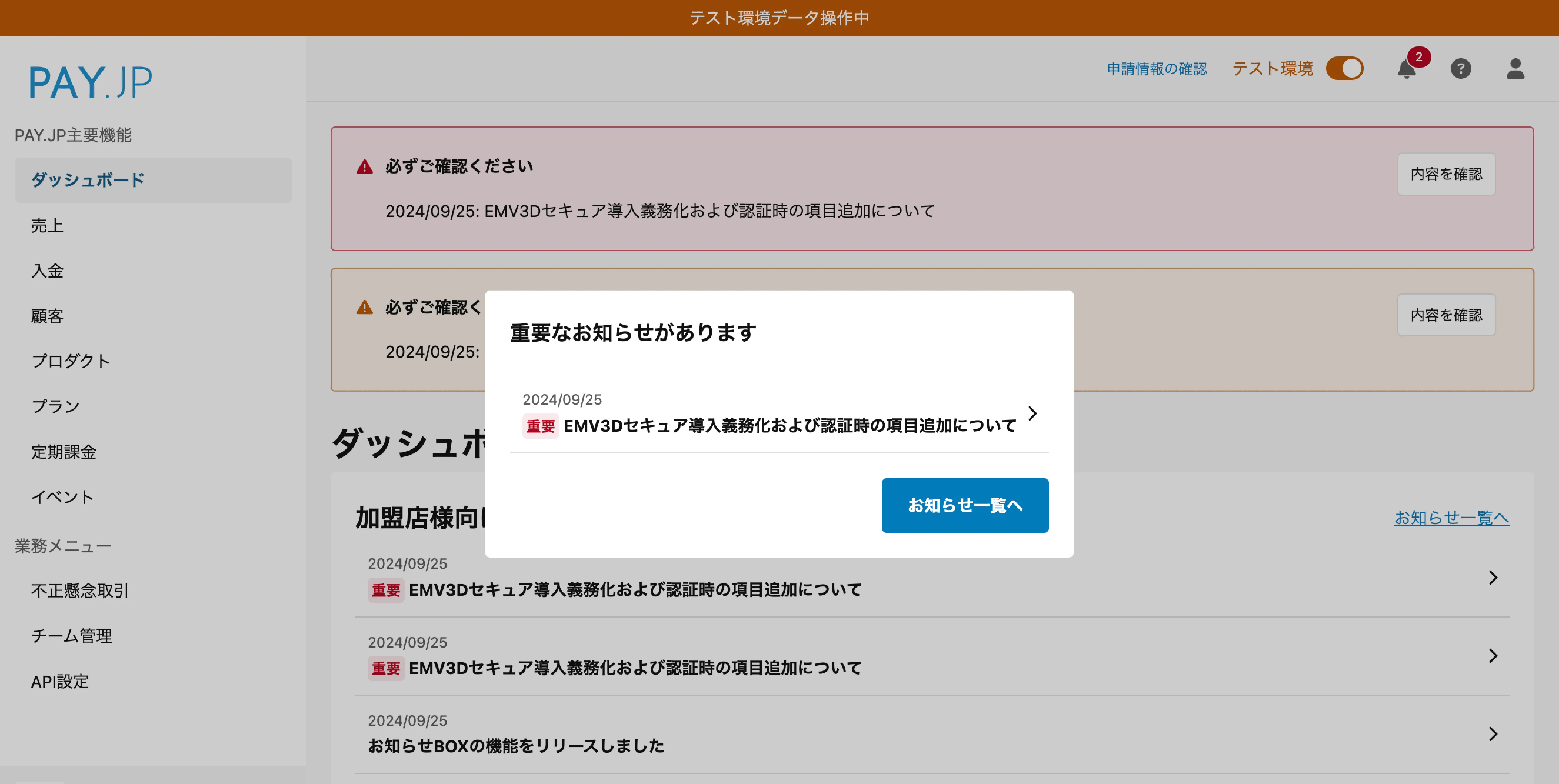The width and height of the screenshot is (1559, 784).
Task: Toggle the テスト環境 switch
Action: pos(1344,68)
